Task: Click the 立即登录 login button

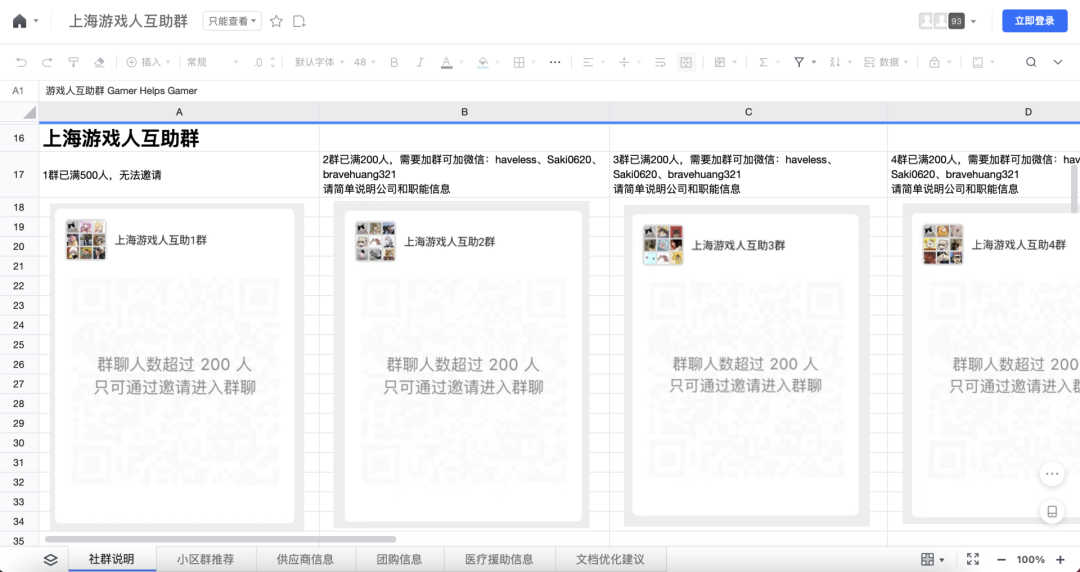Action: 1035,21
